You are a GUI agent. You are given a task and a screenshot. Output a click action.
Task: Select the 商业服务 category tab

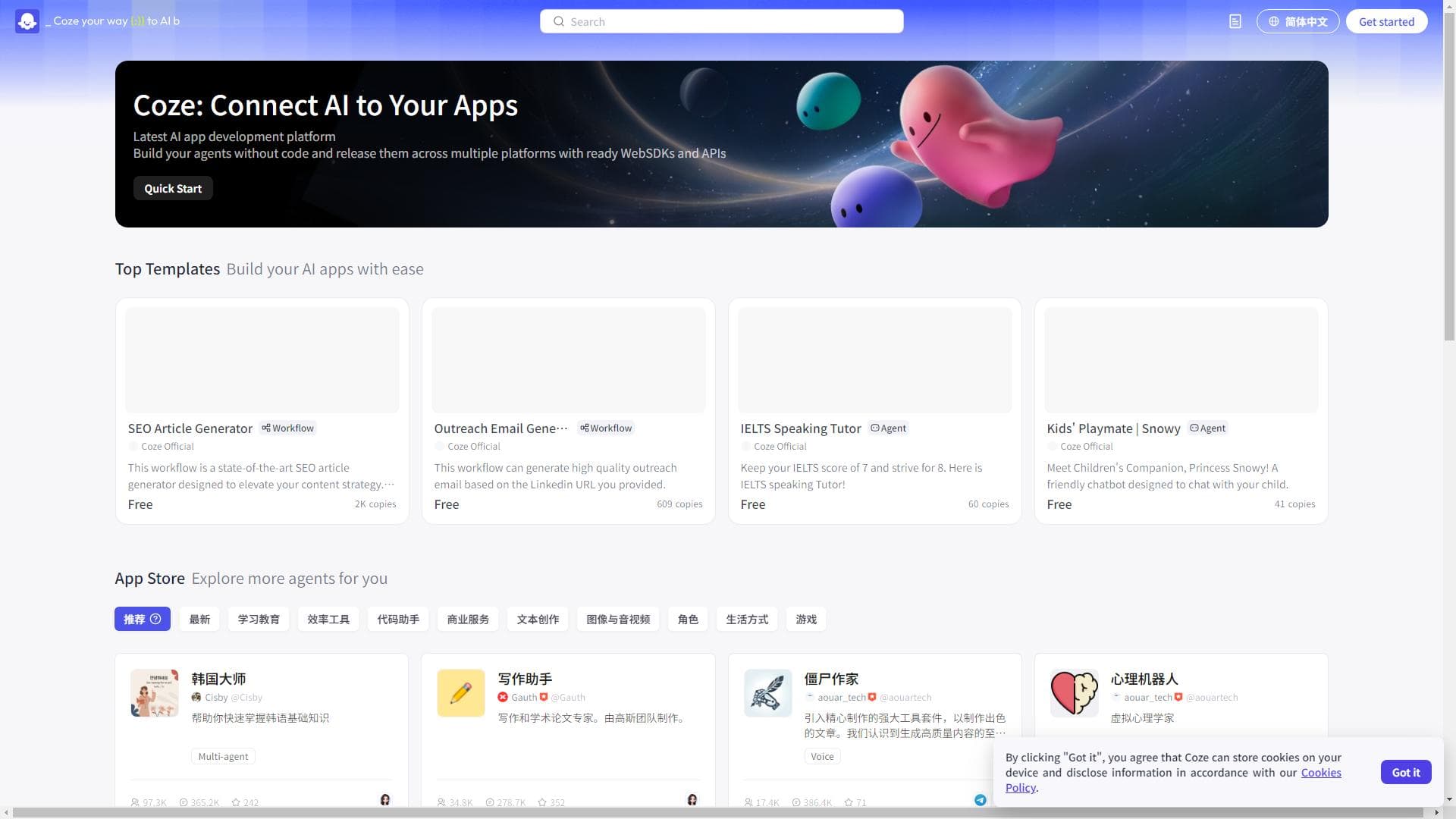coord(468,619)
